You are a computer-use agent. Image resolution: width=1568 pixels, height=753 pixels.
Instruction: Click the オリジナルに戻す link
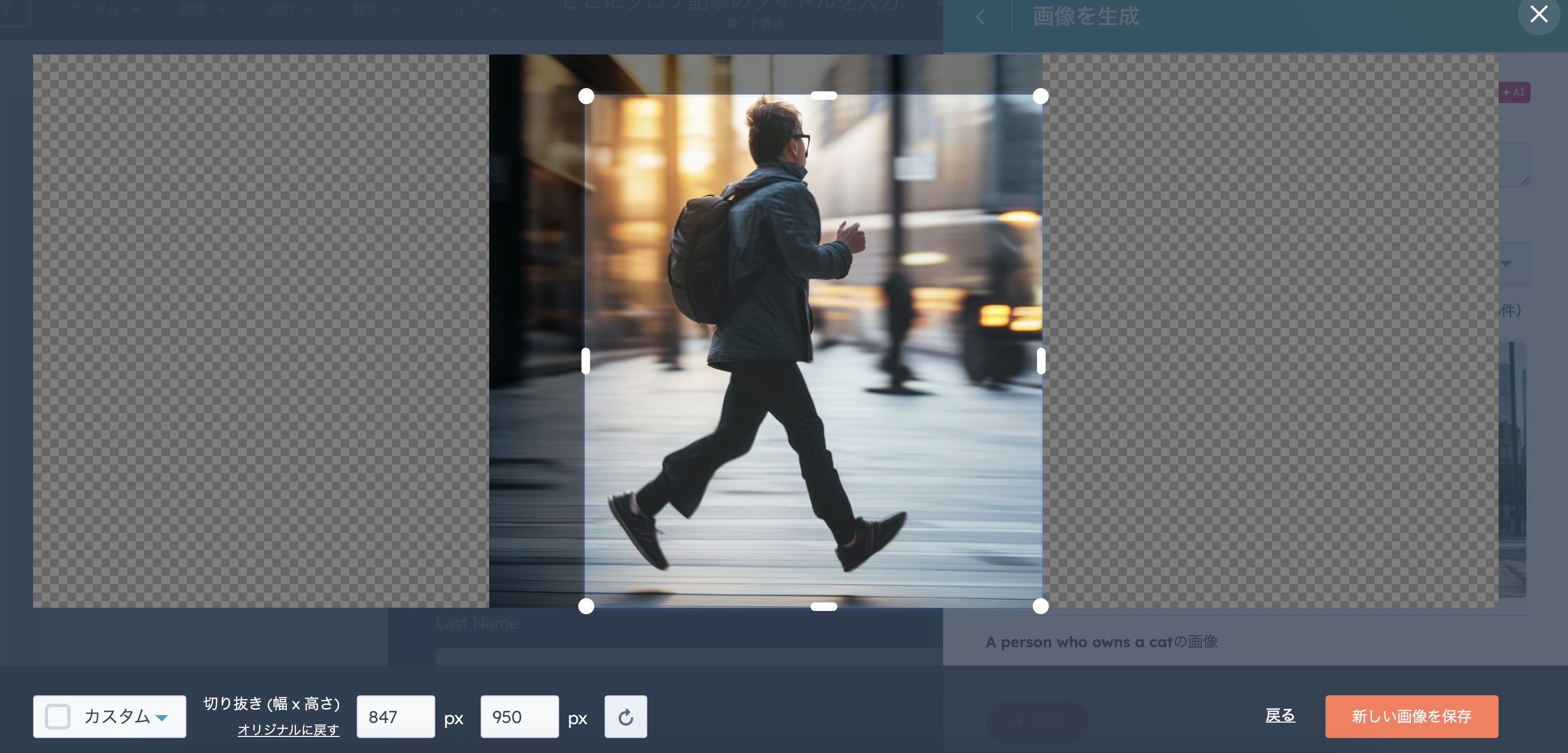[x=288, y=730]
